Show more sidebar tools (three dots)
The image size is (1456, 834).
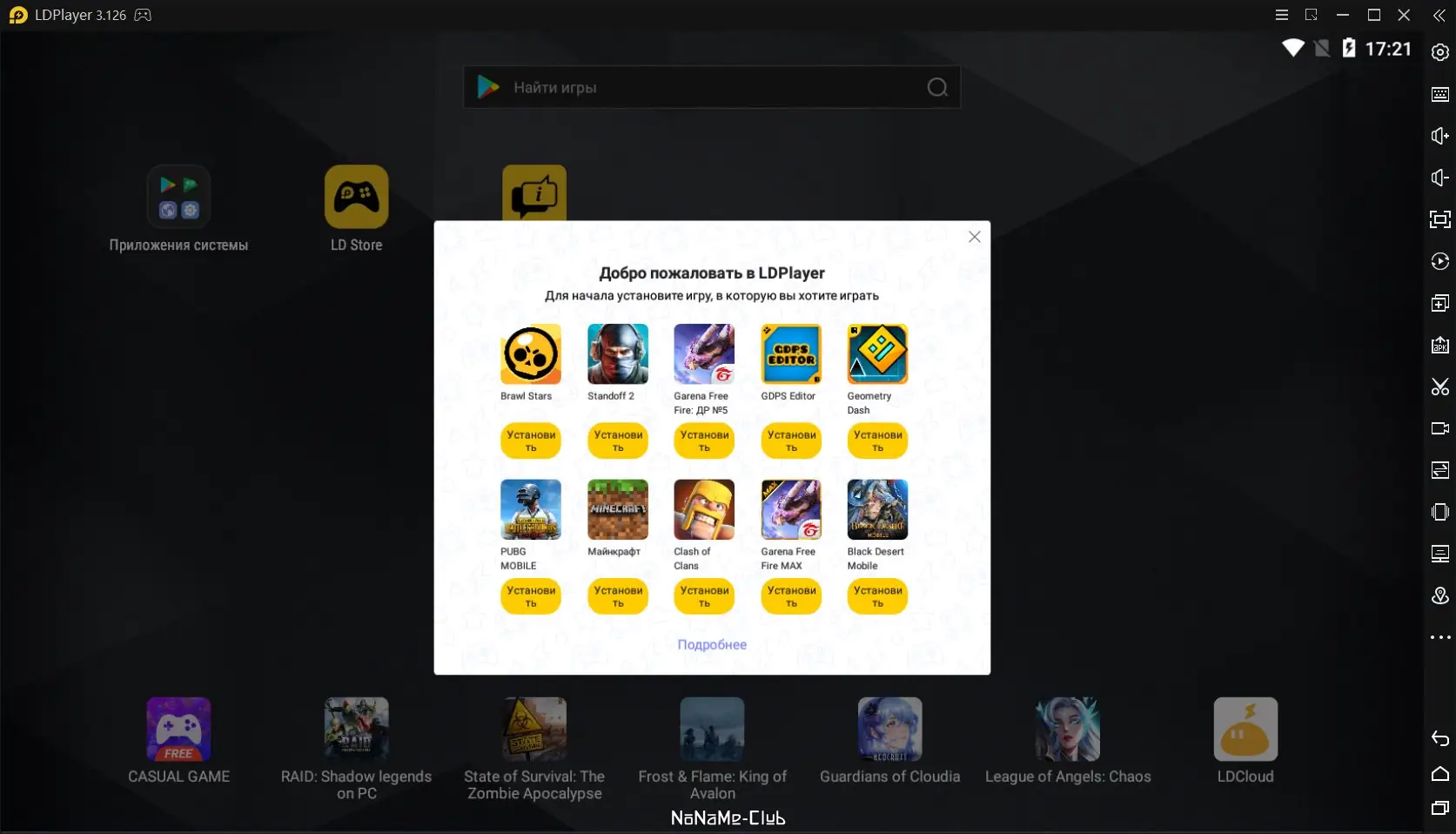pos(1440,637)
